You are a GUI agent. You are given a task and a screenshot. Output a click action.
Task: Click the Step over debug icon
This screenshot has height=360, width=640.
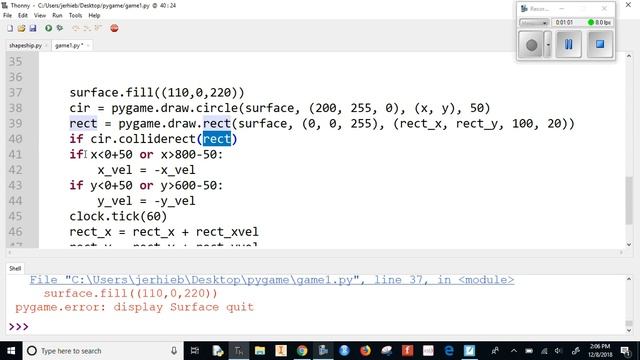76,28
